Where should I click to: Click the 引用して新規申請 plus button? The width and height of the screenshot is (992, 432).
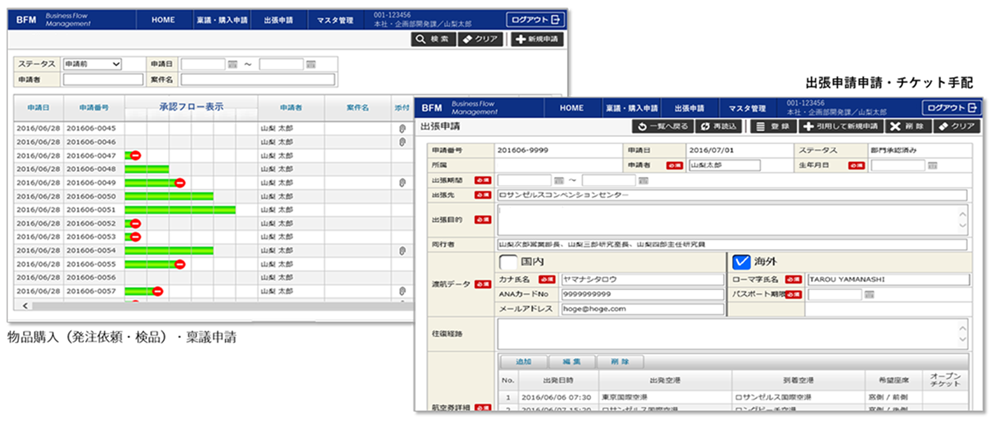840,127
